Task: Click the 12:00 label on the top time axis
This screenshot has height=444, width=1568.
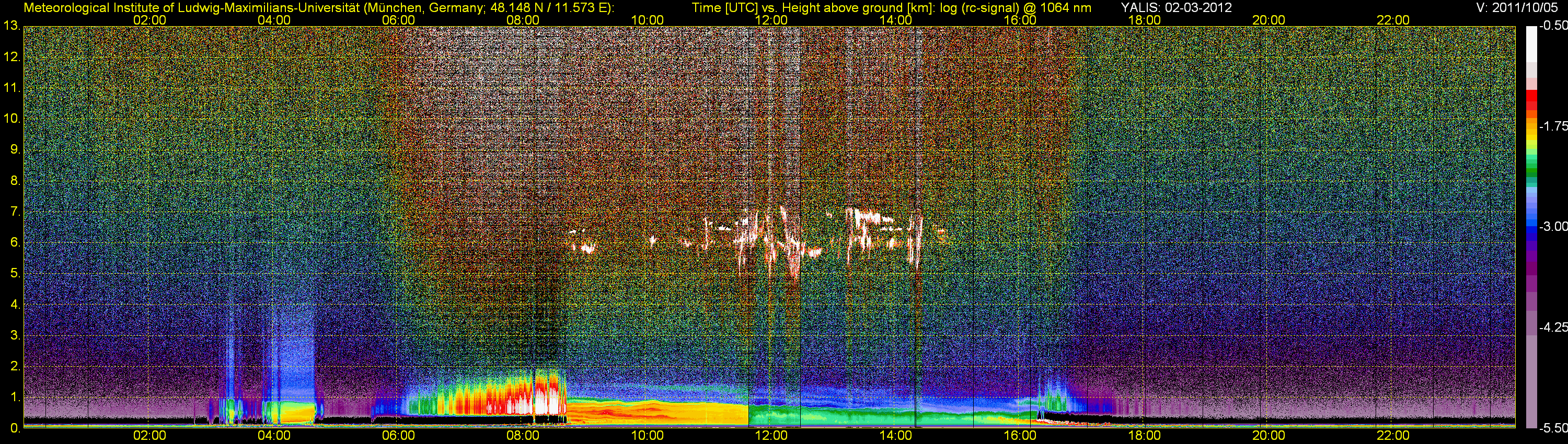Action: 771,20
